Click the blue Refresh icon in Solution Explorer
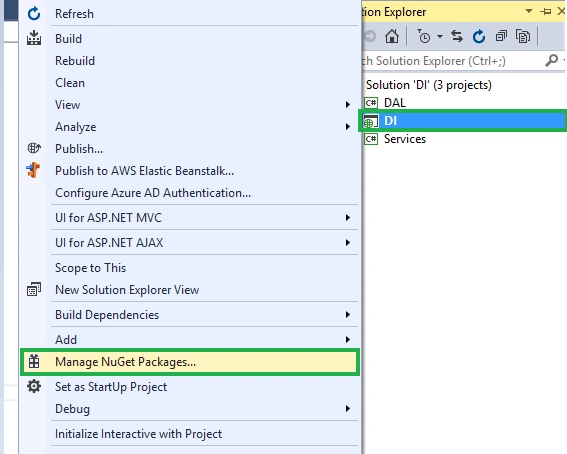Viewport: 567px width, 454px height. [x=479, y=36]
